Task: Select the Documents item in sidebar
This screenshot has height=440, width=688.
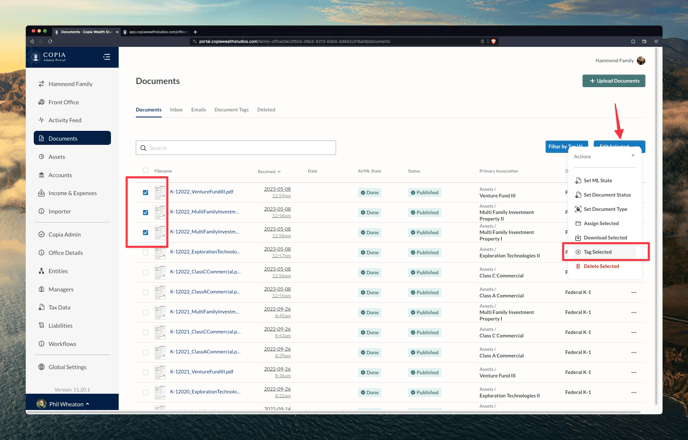Action: point(72,138)
